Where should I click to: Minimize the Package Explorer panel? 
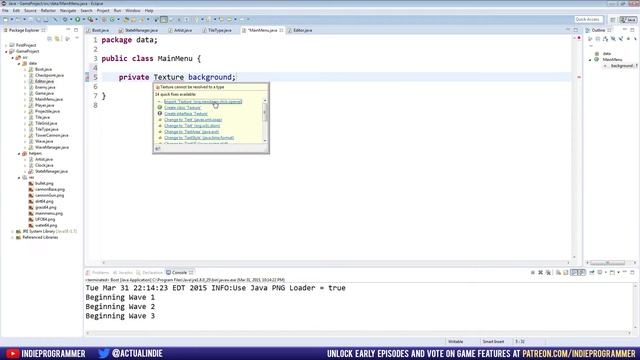[x=68, y=30]
